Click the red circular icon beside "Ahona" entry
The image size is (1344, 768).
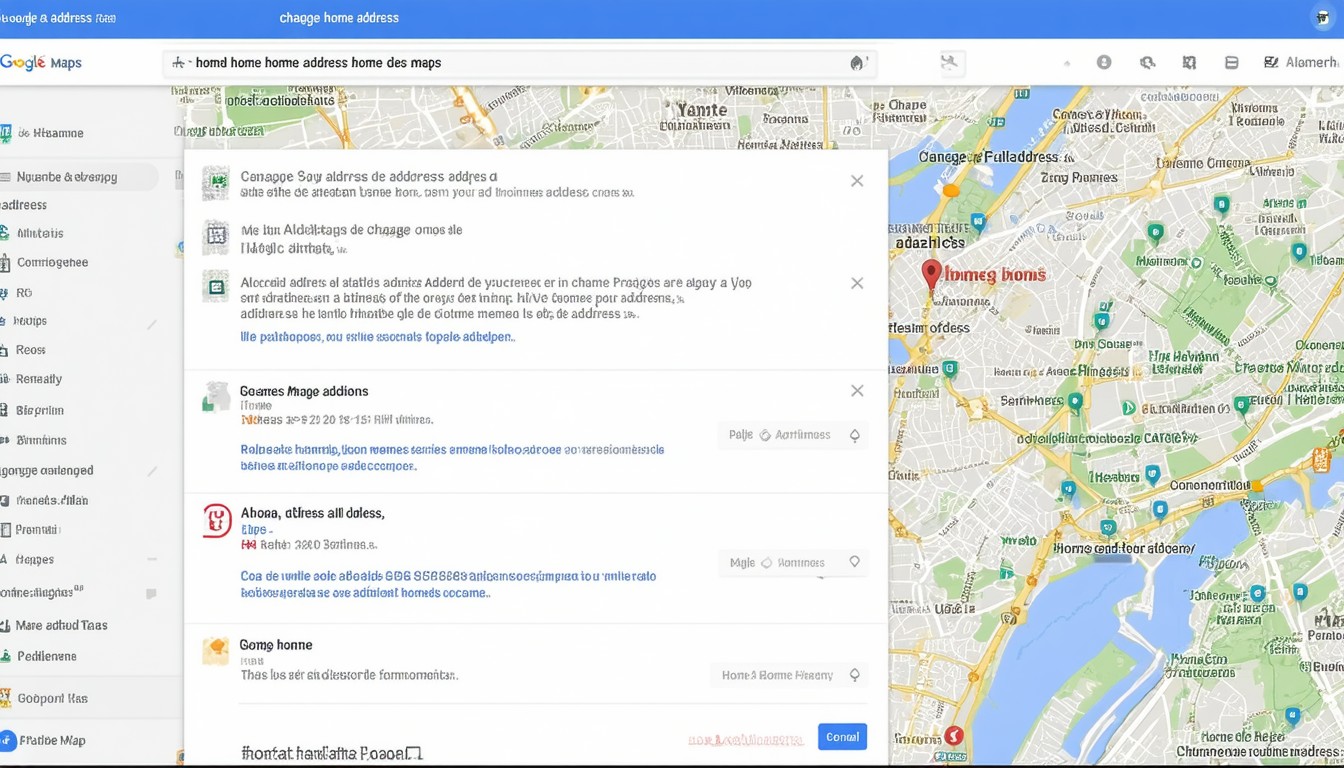[x=217, y=521]
